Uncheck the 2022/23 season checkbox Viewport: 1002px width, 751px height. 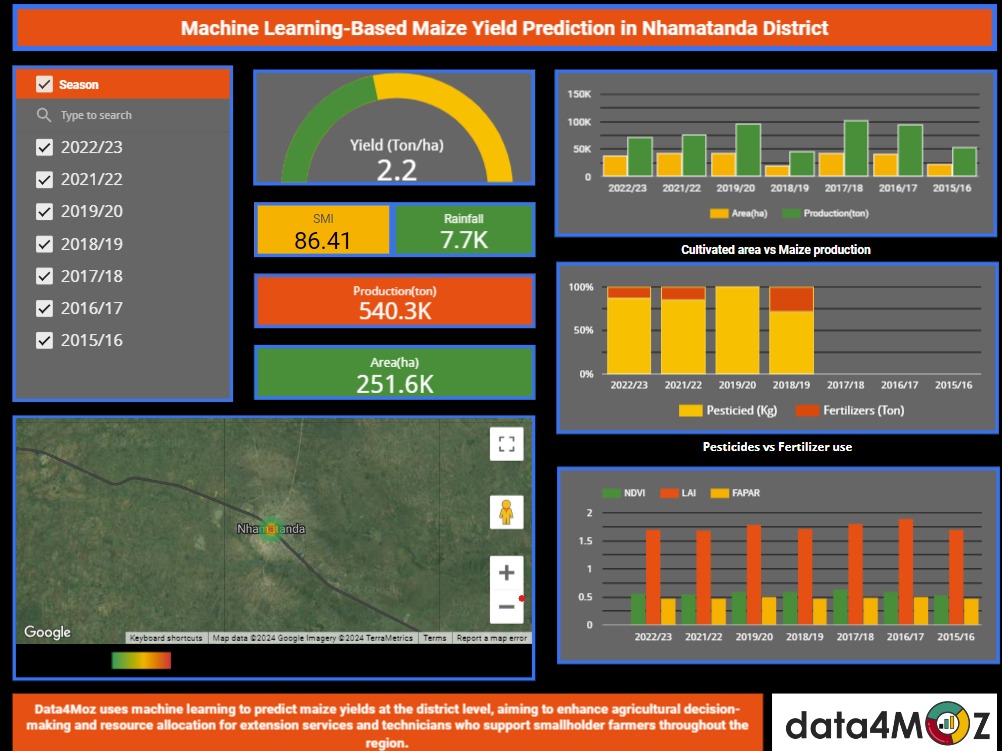[x=44, y=147]
